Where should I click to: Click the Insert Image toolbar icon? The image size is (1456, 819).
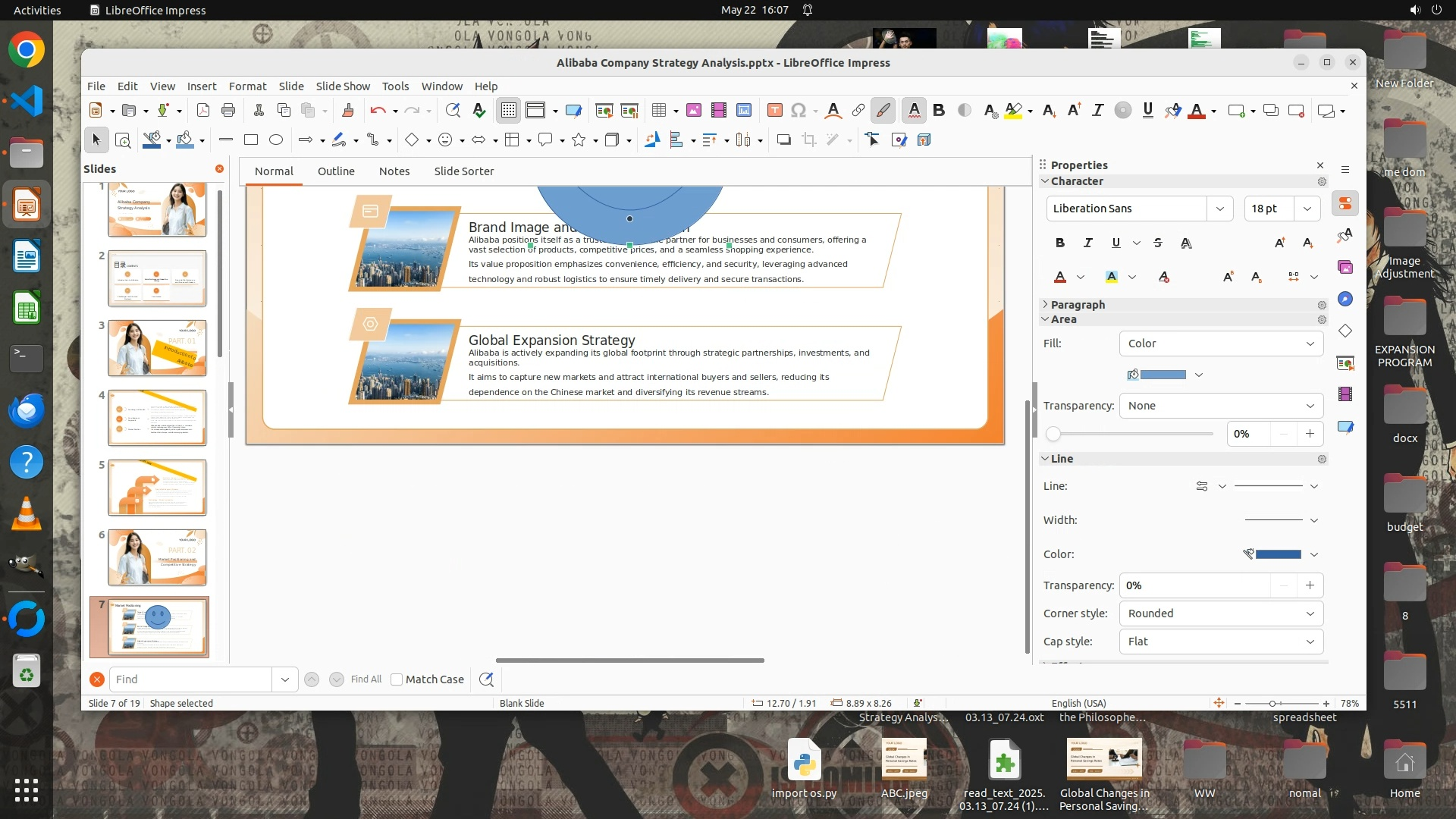693,111
